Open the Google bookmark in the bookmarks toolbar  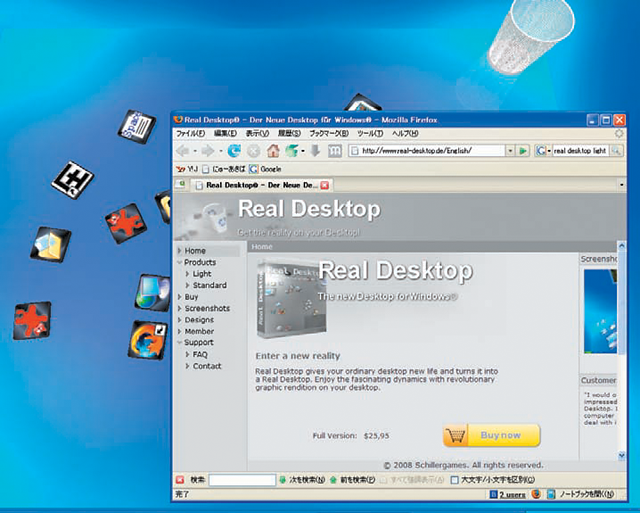266,169
